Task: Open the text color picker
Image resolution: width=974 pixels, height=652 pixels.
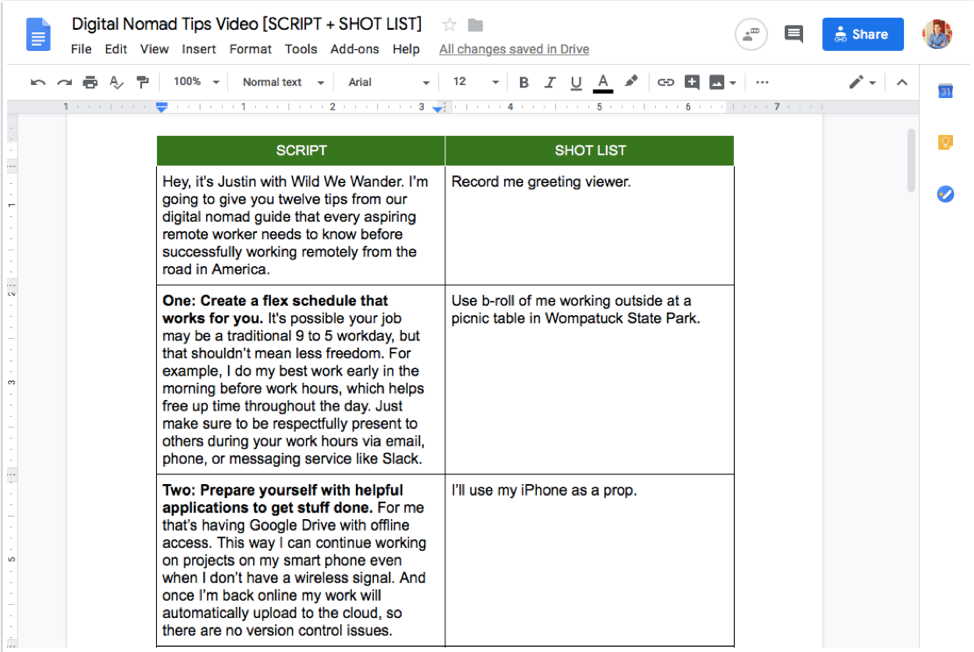Action: pos(602,83)
